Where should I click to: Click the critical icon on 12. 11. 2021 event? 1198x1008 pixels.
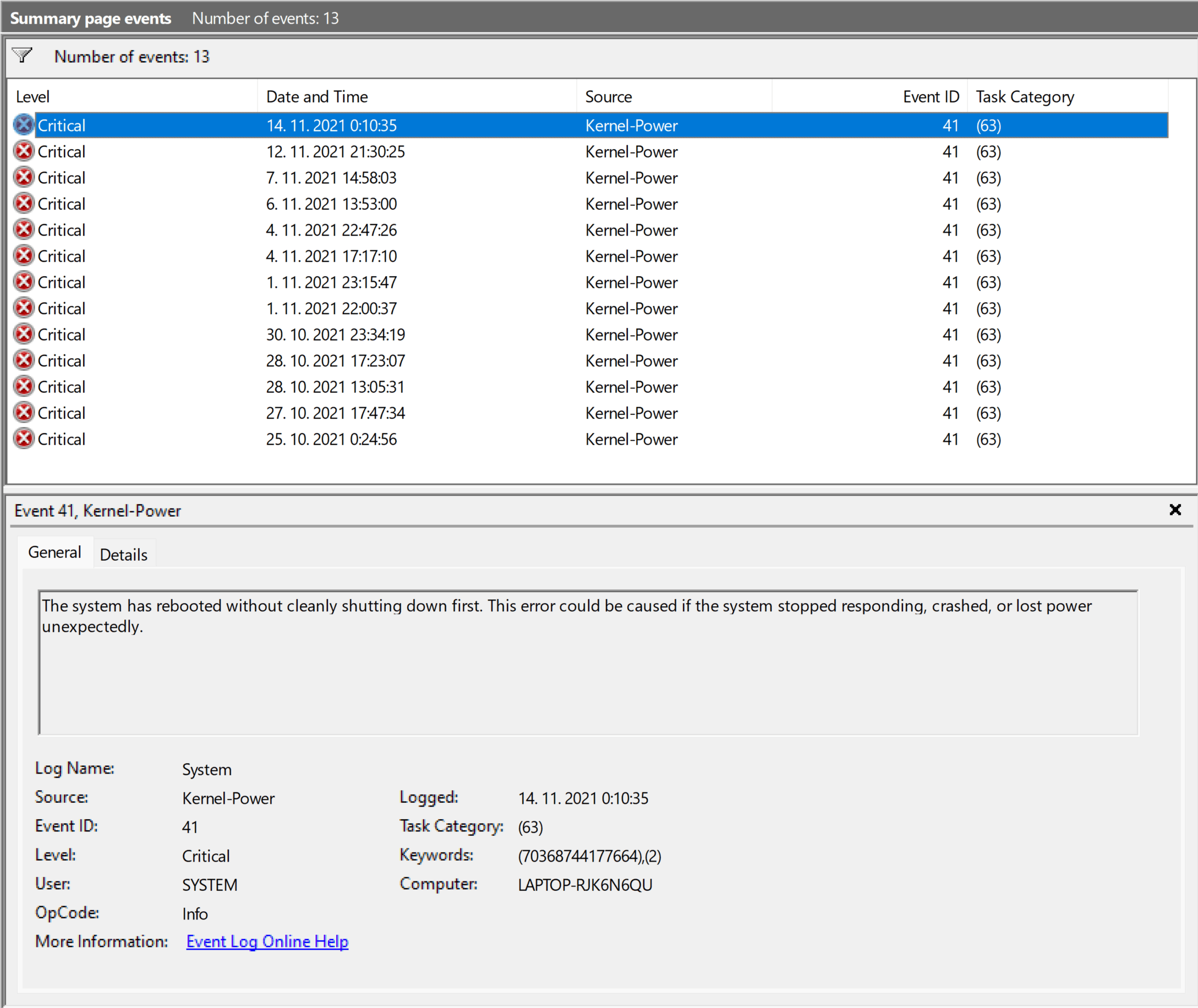(24, 151)
